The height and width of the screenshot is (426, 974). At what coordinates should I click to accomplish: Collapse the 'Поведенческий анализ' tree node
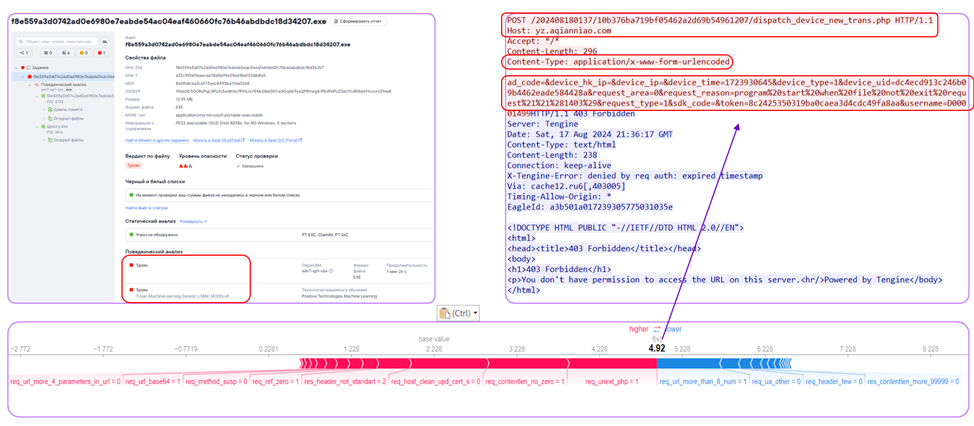[30, 85]
